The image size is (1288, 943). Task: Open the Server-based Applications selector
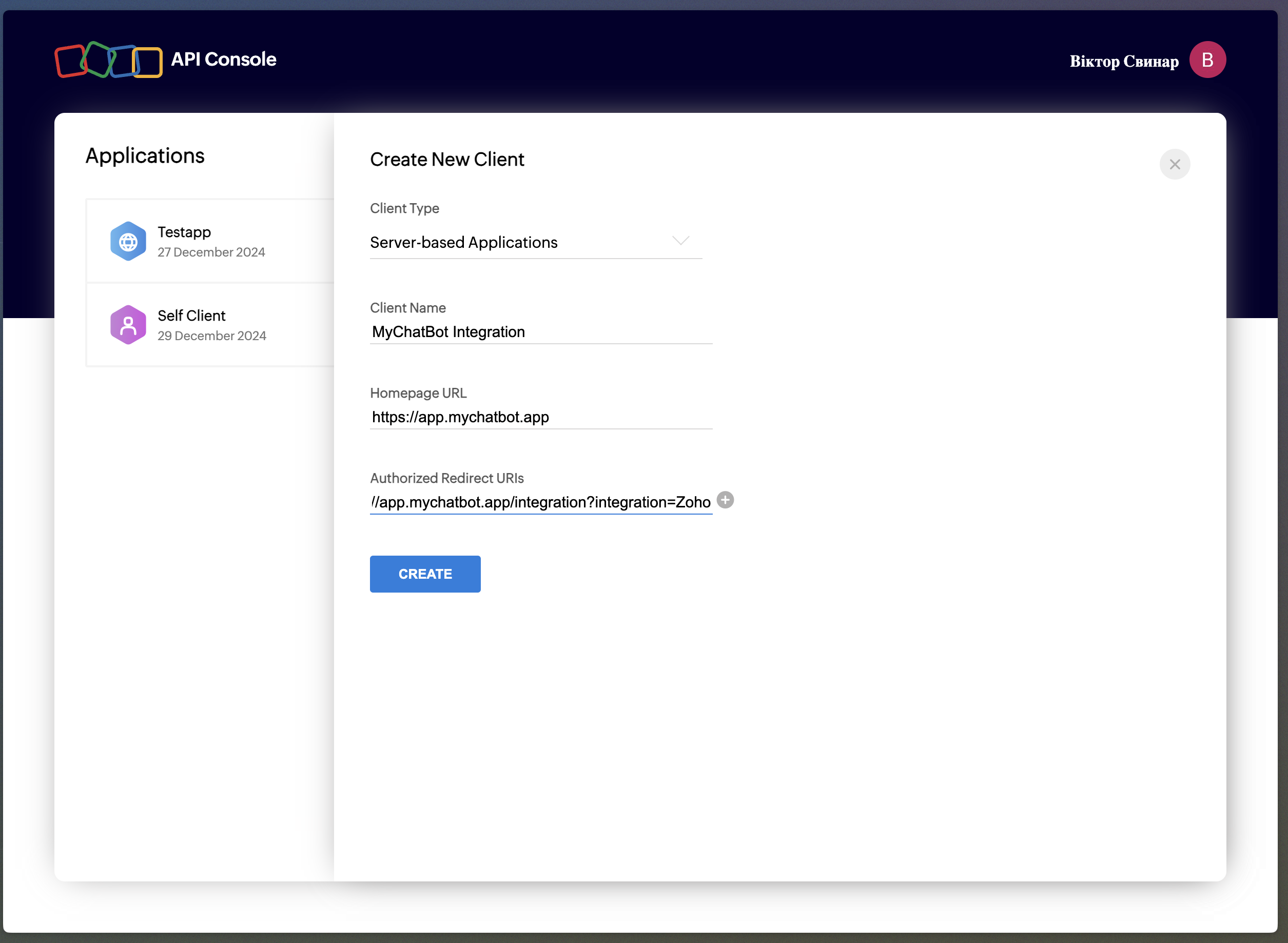463,243
